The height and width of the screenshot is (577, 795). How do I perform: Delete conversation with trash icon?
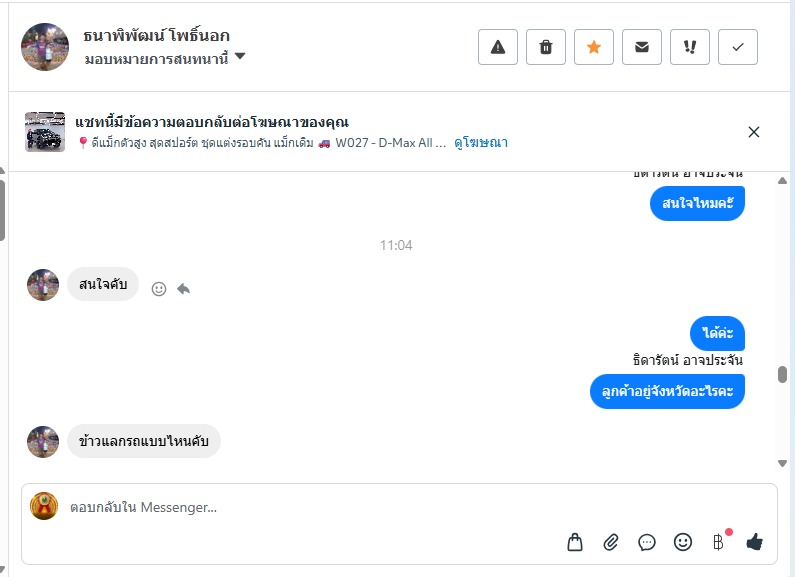click(x=546, y=47)
